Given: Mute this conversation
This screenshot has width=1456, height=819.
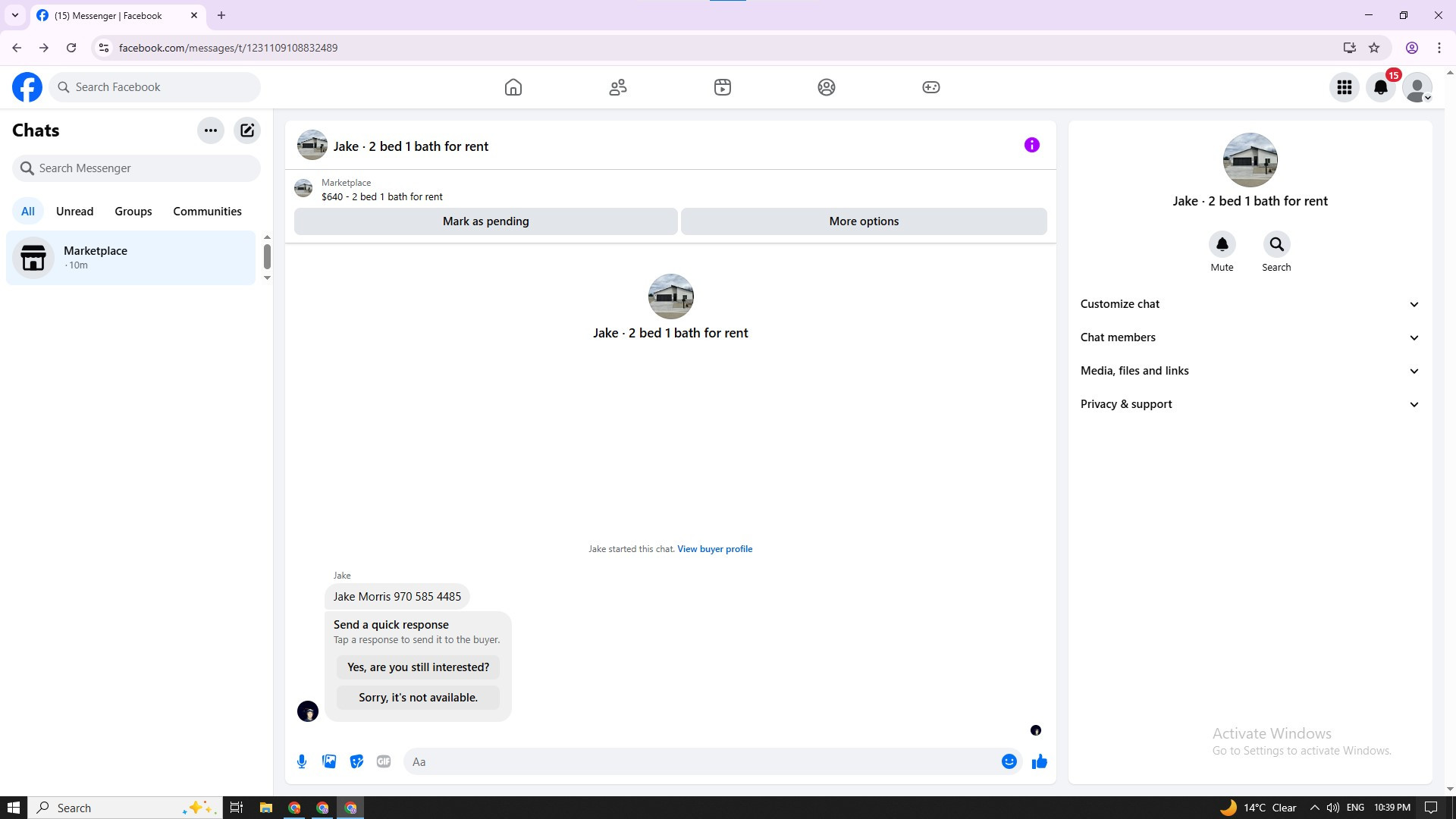Looking at the screenshot, I should (1222, 245).
